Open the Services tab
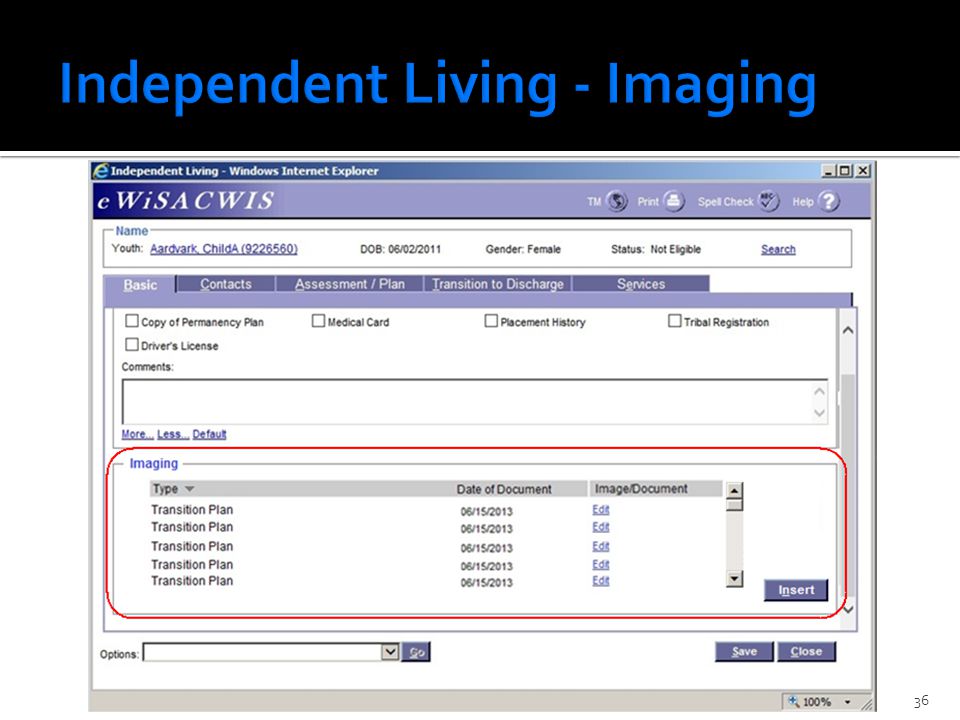 [641, 284]
